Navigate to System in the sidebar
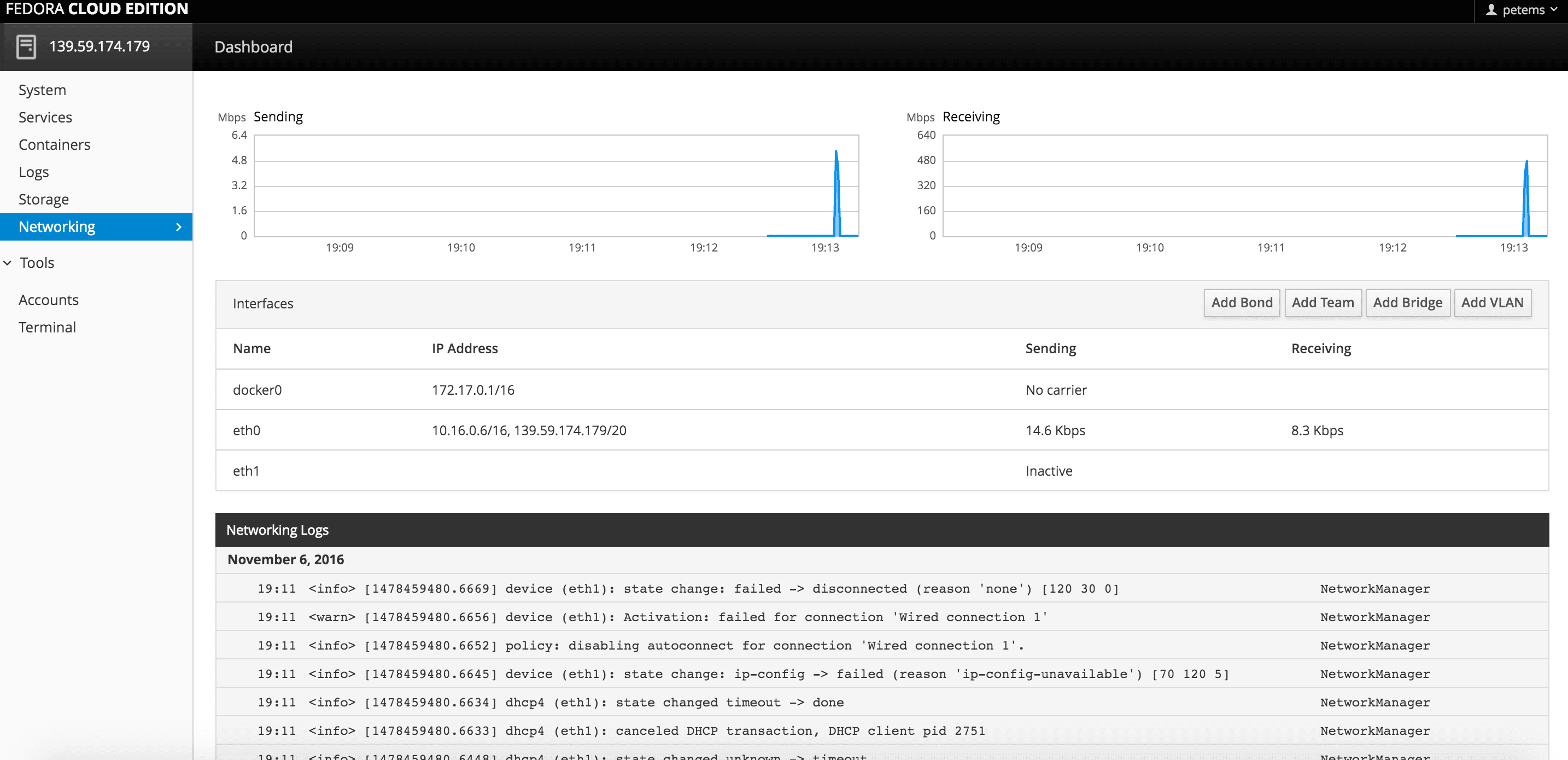 tap(42, 90)
